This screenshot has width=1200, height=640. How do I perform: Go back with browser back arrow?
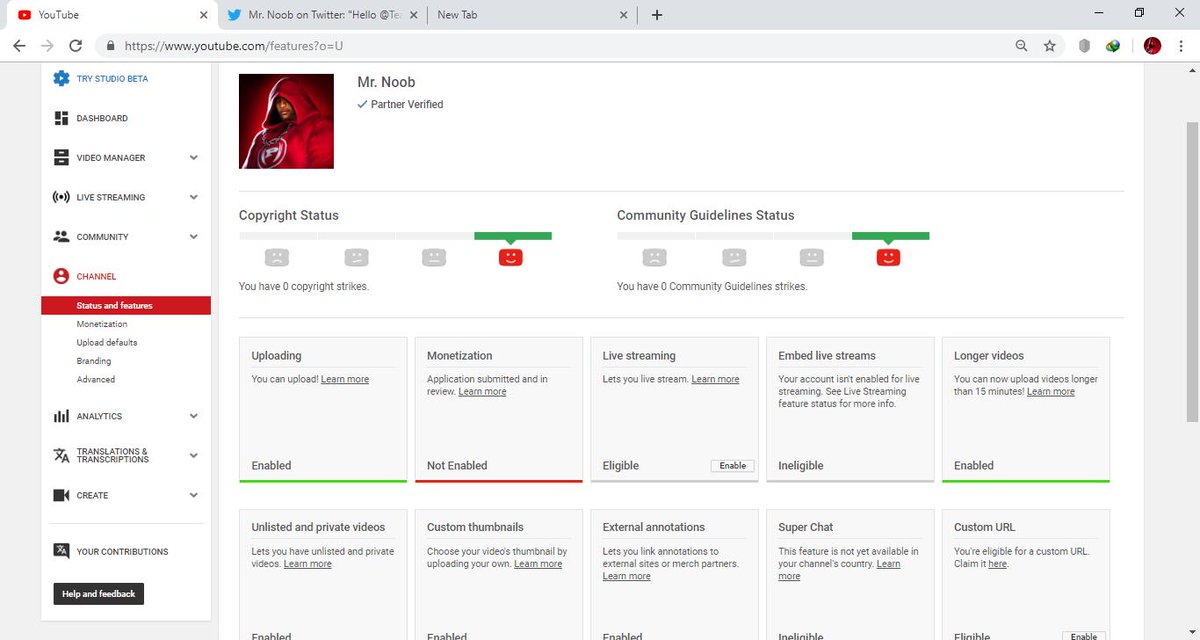pyautogui.click(x=19, y=46)
